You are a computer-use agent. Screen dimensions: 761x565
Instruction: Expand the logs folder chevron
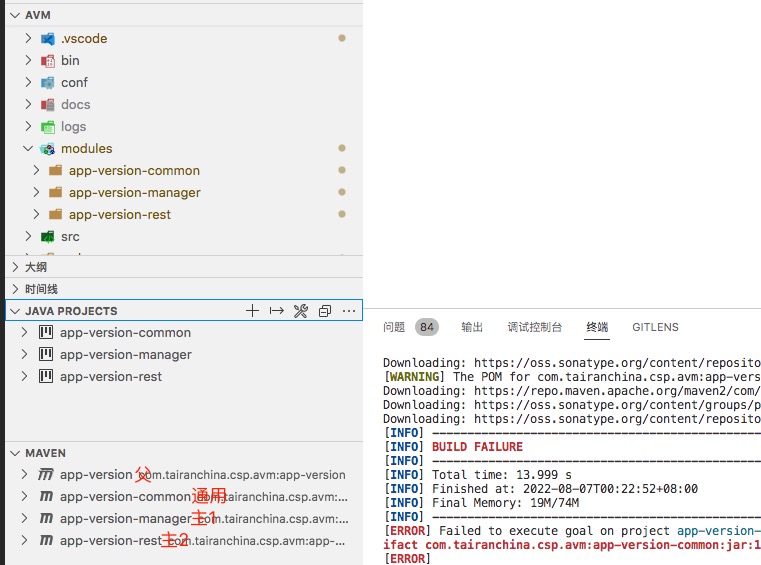pos(28,126)
